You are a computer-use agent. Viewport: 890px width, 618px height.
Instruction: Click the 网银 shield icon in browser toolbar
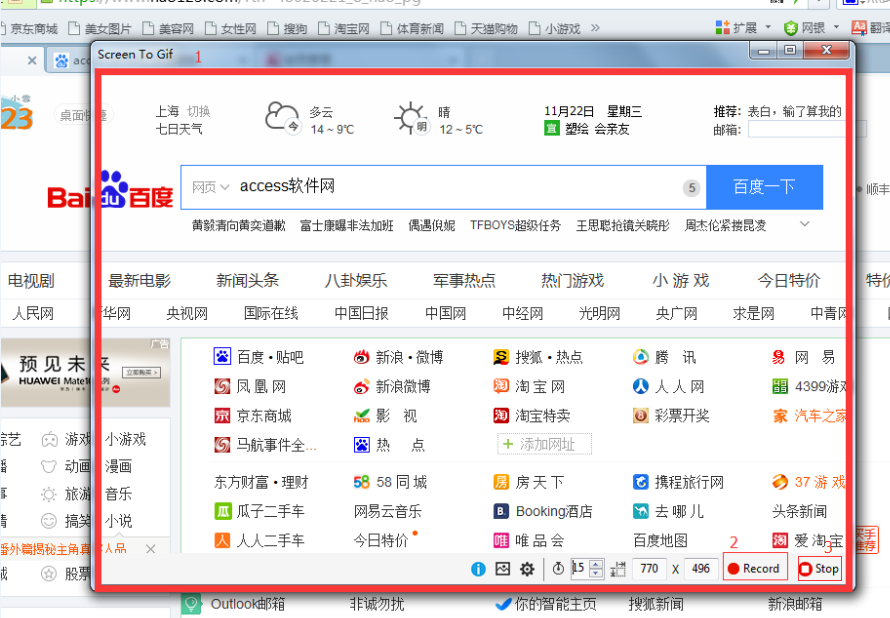(791, 27)
